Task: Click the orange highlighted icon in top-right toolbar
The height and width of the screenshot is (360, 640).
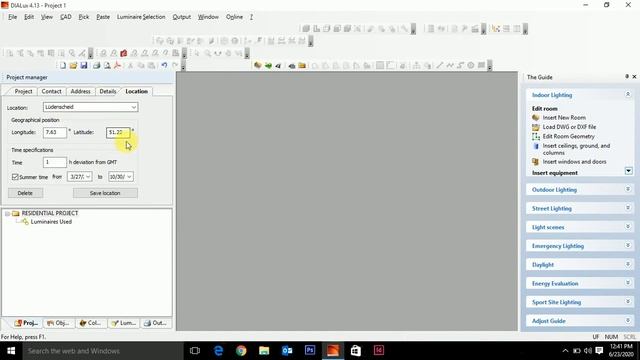Action: click(496, 29)
